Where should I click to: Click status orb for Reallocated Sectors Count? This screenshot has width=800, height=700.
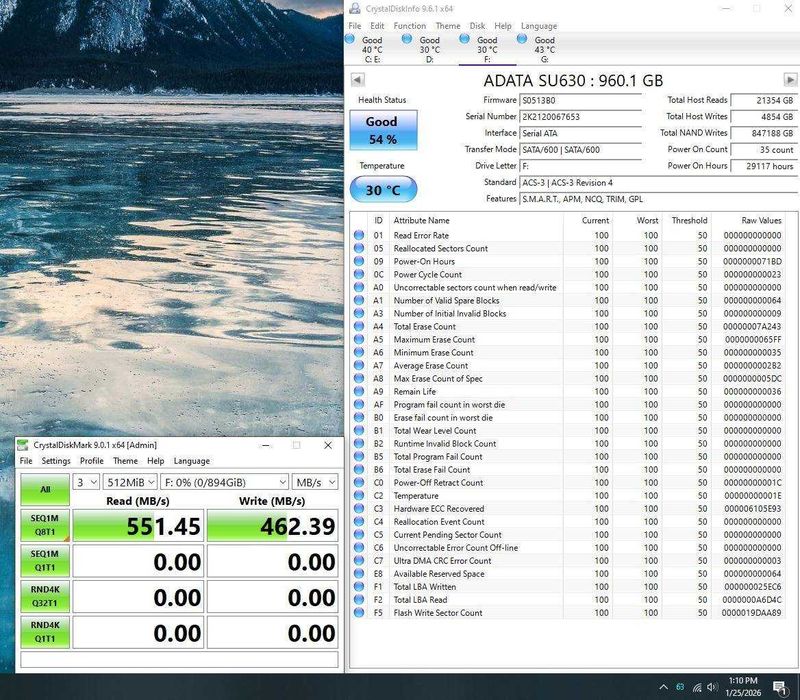click(359, 248)
